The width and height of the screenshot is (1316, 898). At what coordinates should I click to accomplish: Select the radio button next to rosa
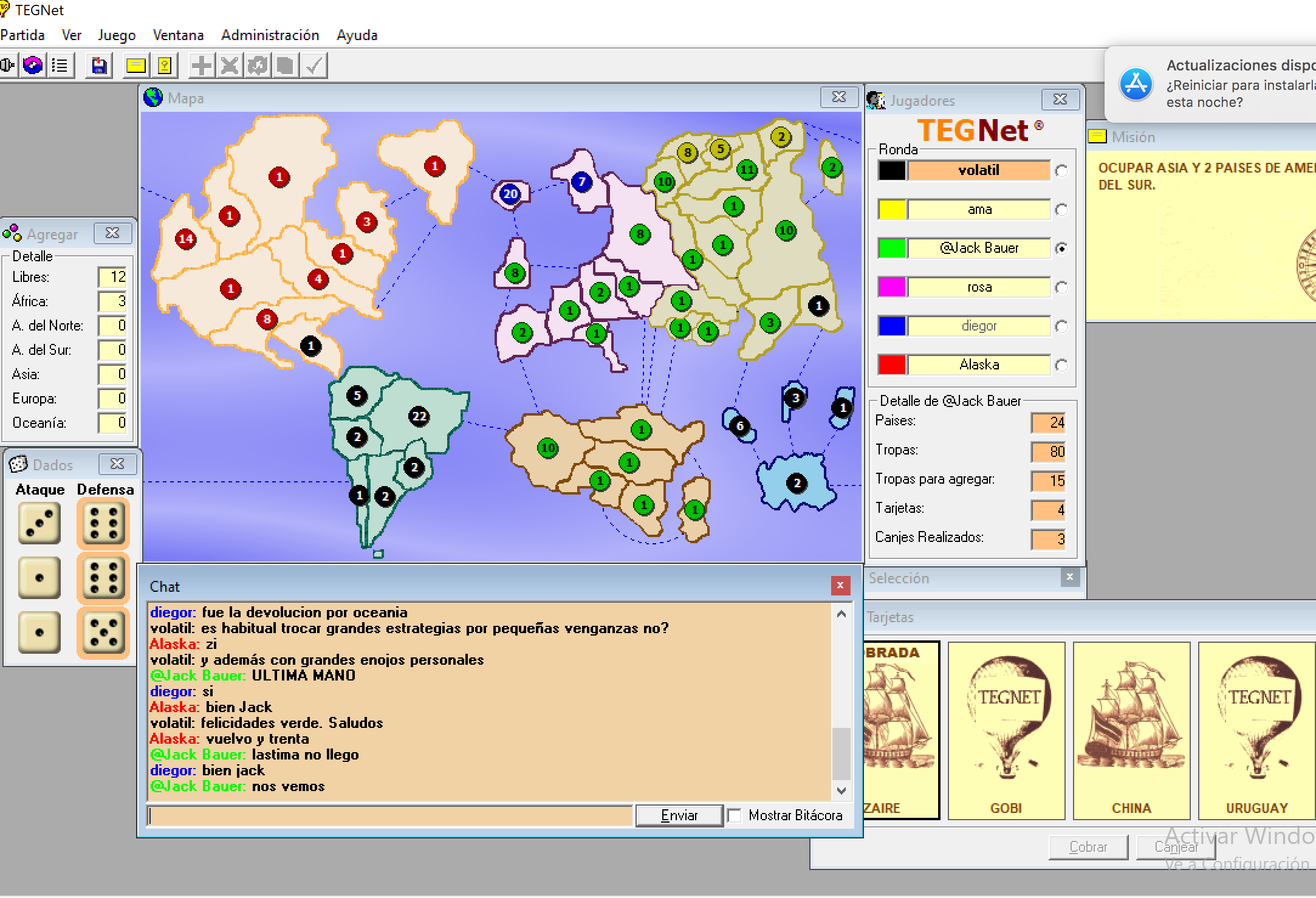click(x=1061, y=287)
